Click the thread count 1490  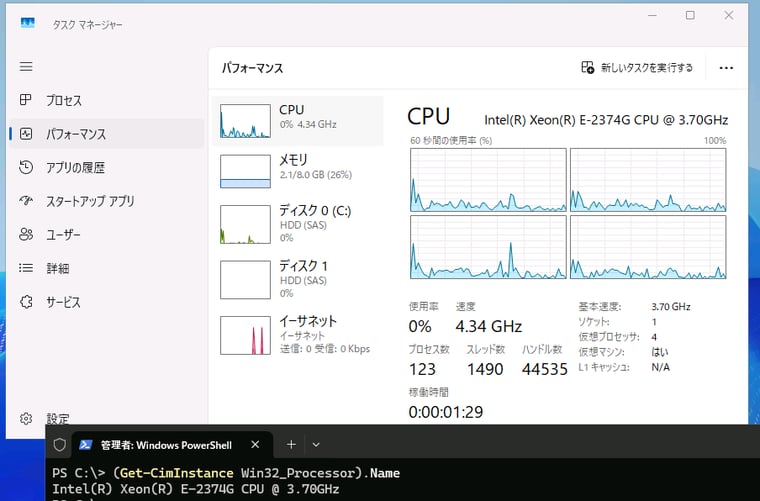[485, 369]
